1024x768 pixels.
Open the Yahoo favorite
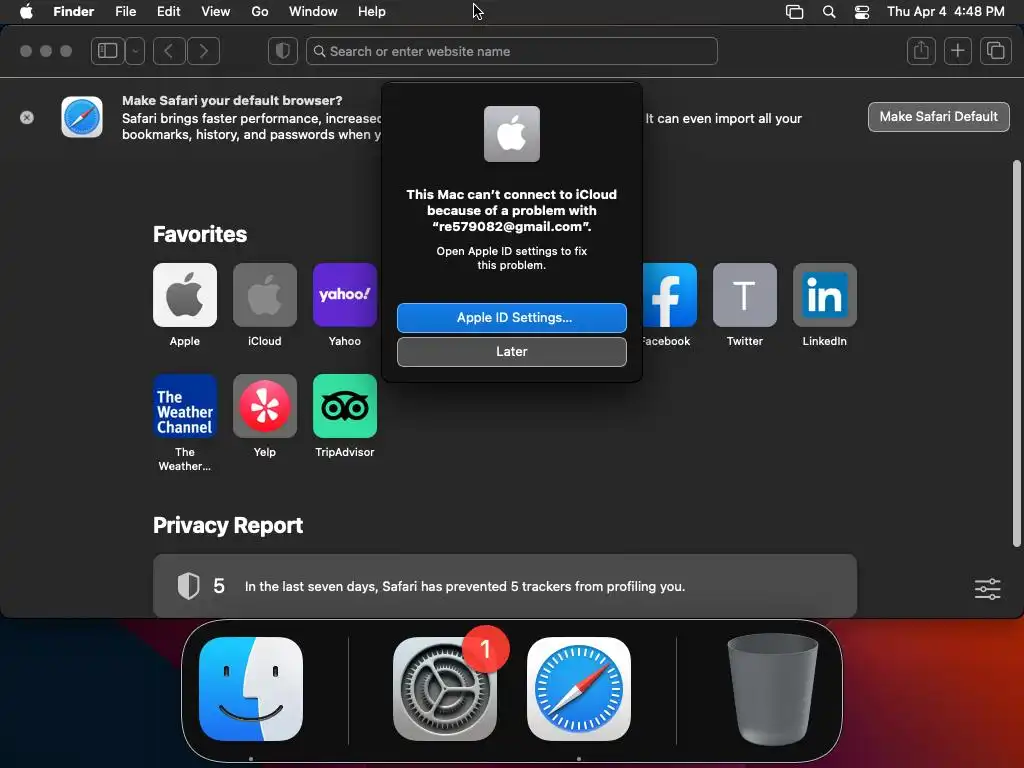[345, 295]
